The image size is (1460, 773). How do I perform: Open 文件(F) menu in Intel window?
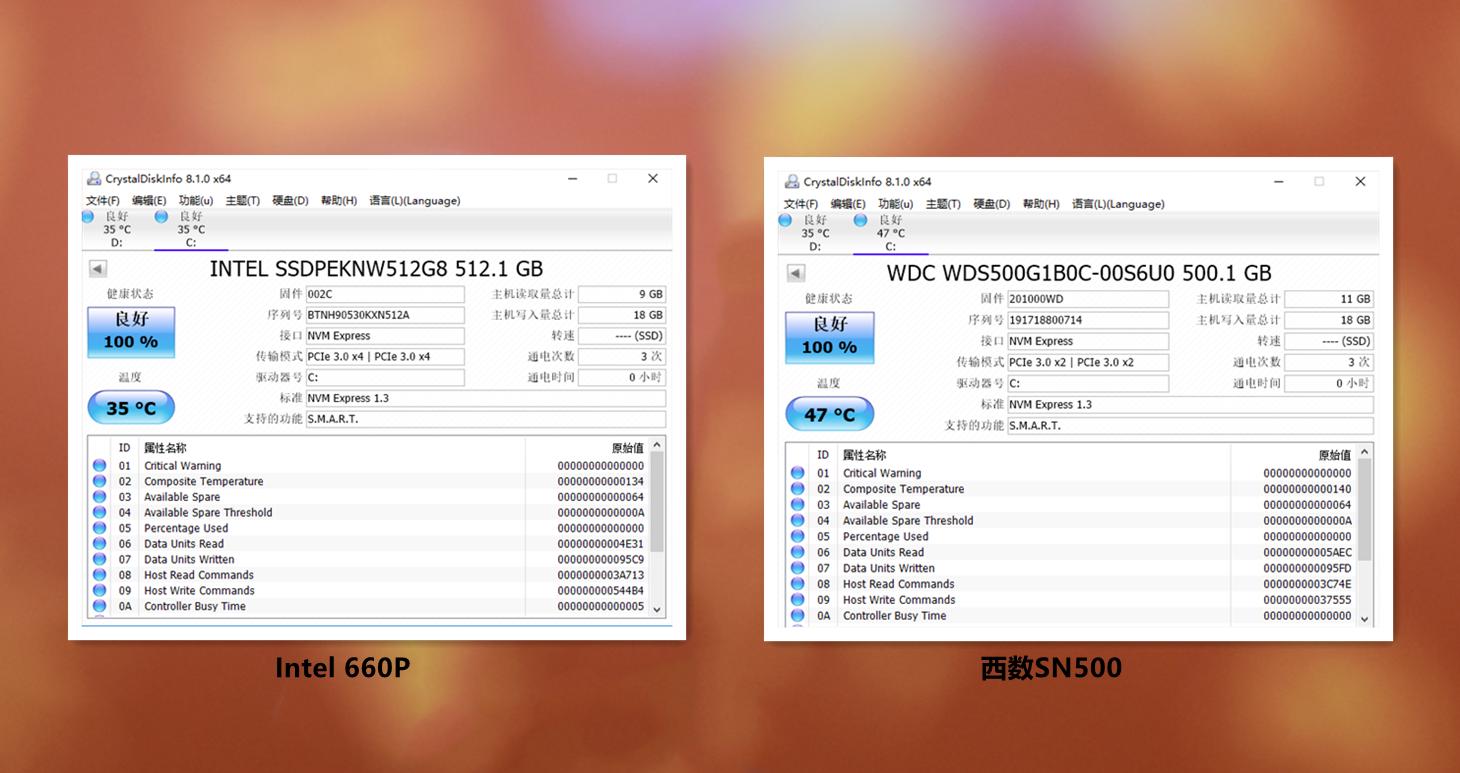pos(102,200)
